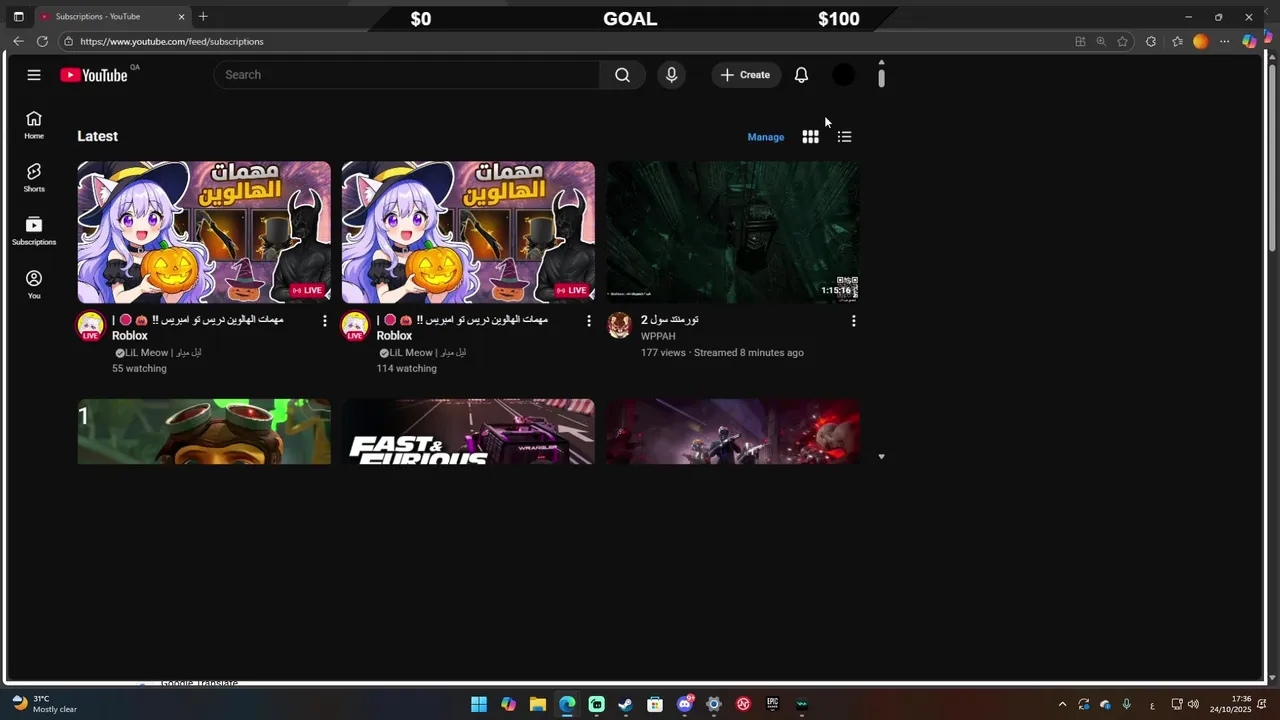Go to Home in the sidebar
The image size is (1280, 720).
coord(34,125)
